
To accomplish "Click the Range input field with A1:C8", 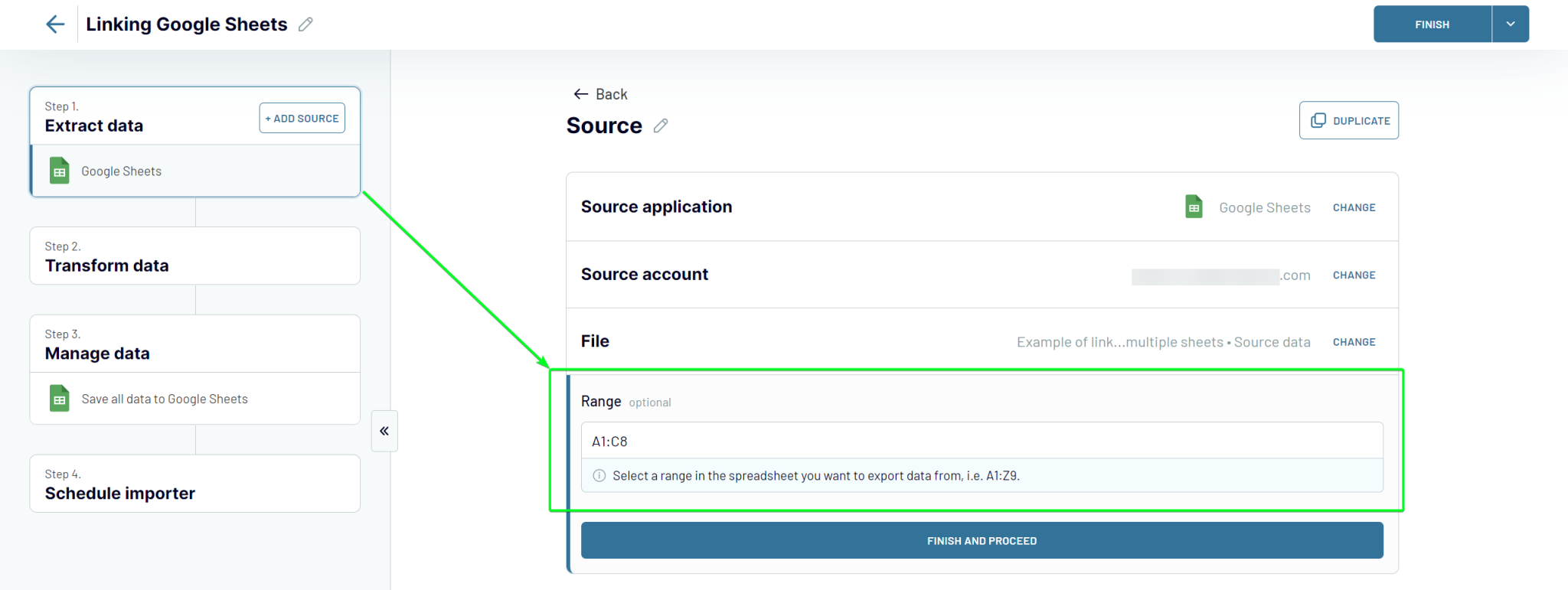I will pos(982,441).
